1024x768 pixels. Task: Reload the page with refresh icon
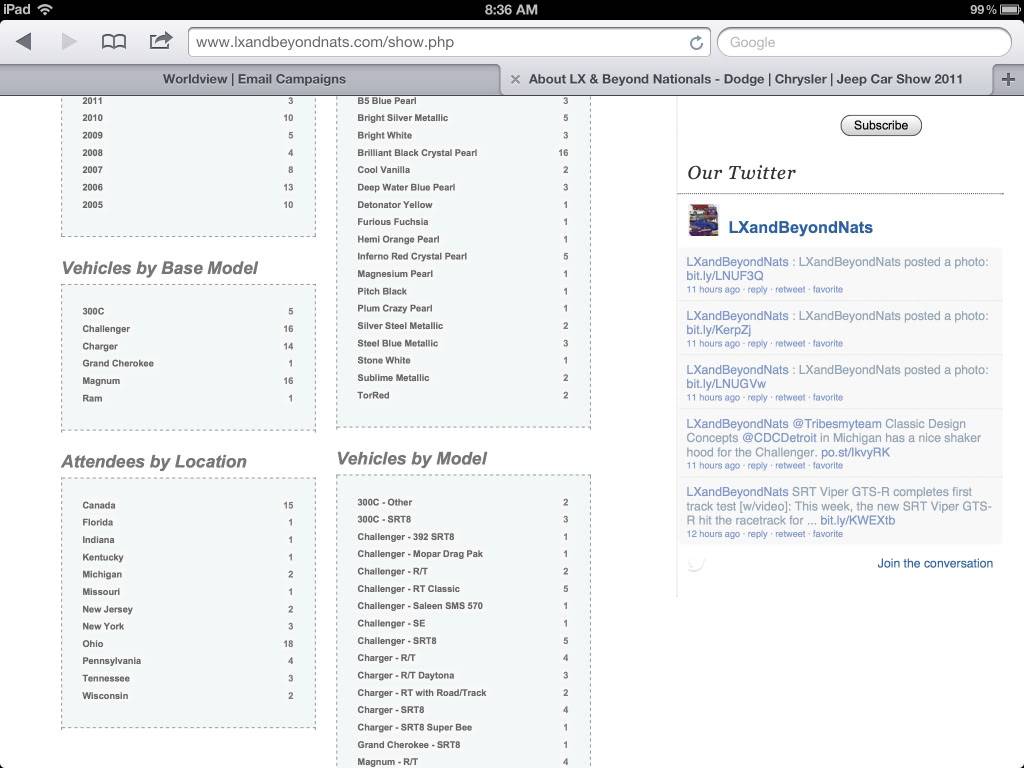pyautogui.click(x=696, y=42)
